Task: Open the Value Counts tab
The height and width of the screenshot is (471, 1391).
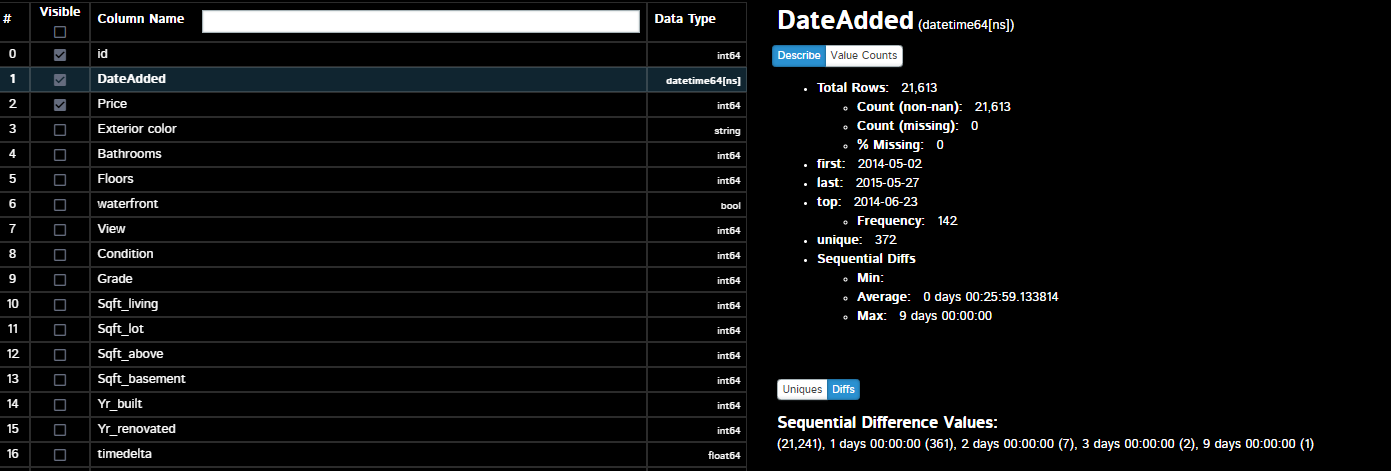Action: tap(864, 56)
